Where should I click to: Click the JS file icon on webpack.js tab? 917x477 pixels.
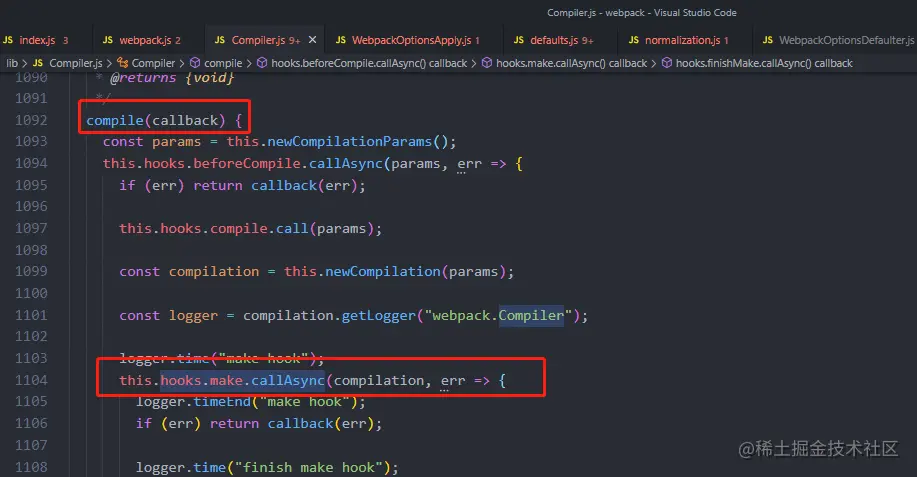108,40
